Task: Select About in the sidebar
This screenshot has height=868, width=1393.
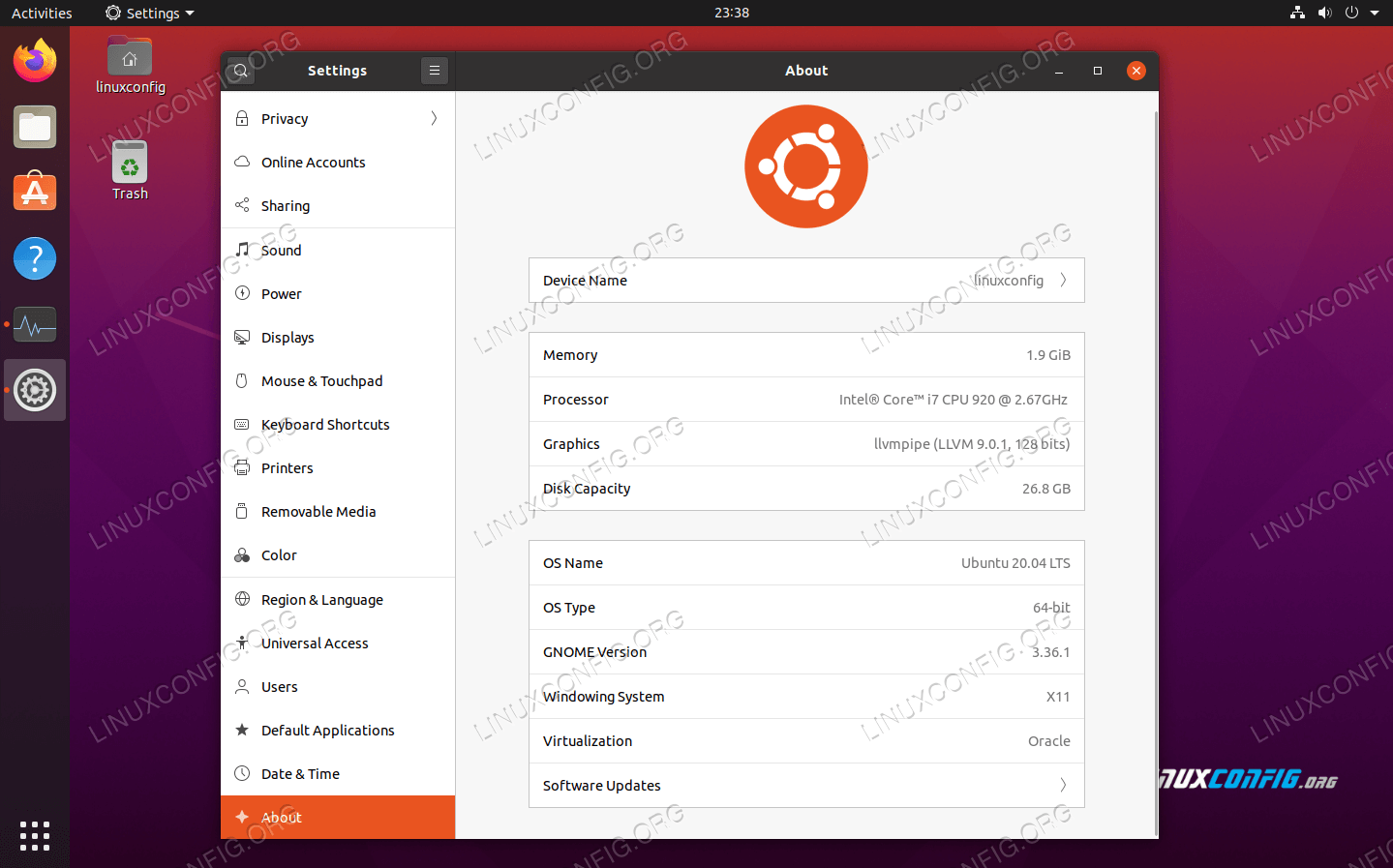Action: [x=338, y=817]
